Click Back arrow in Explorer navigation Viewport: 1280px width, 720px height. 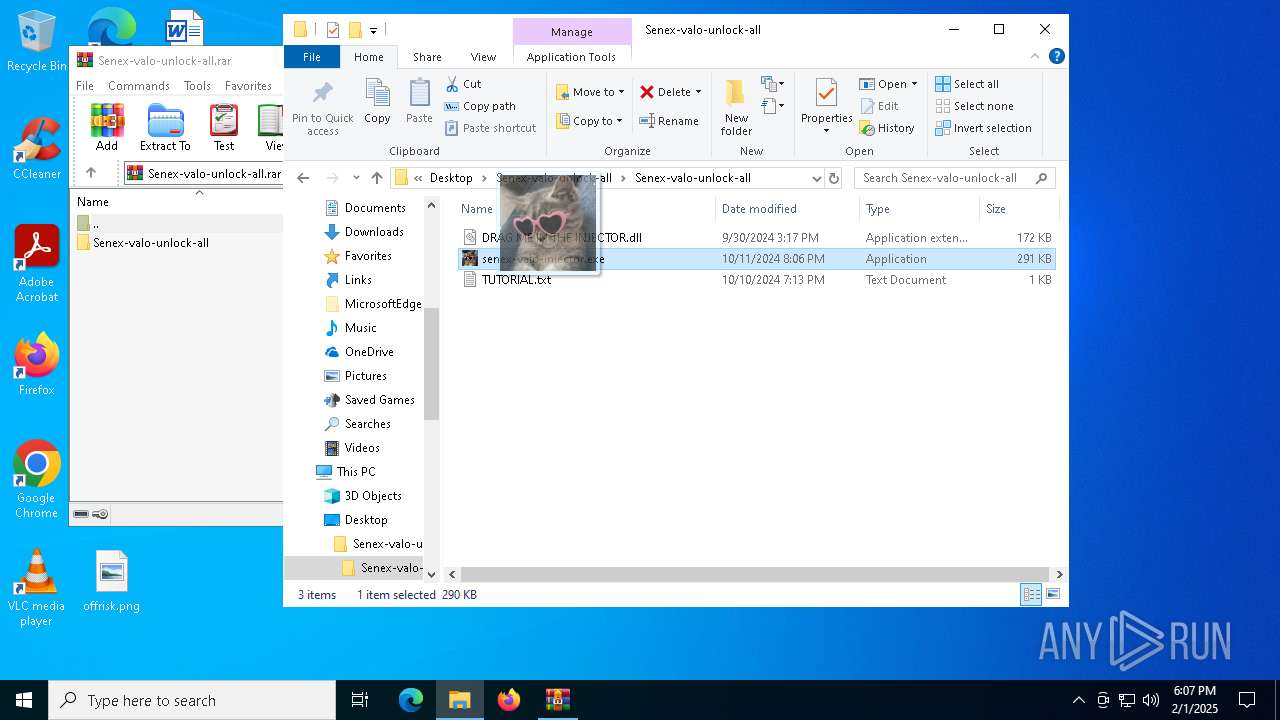coord(304,178)
